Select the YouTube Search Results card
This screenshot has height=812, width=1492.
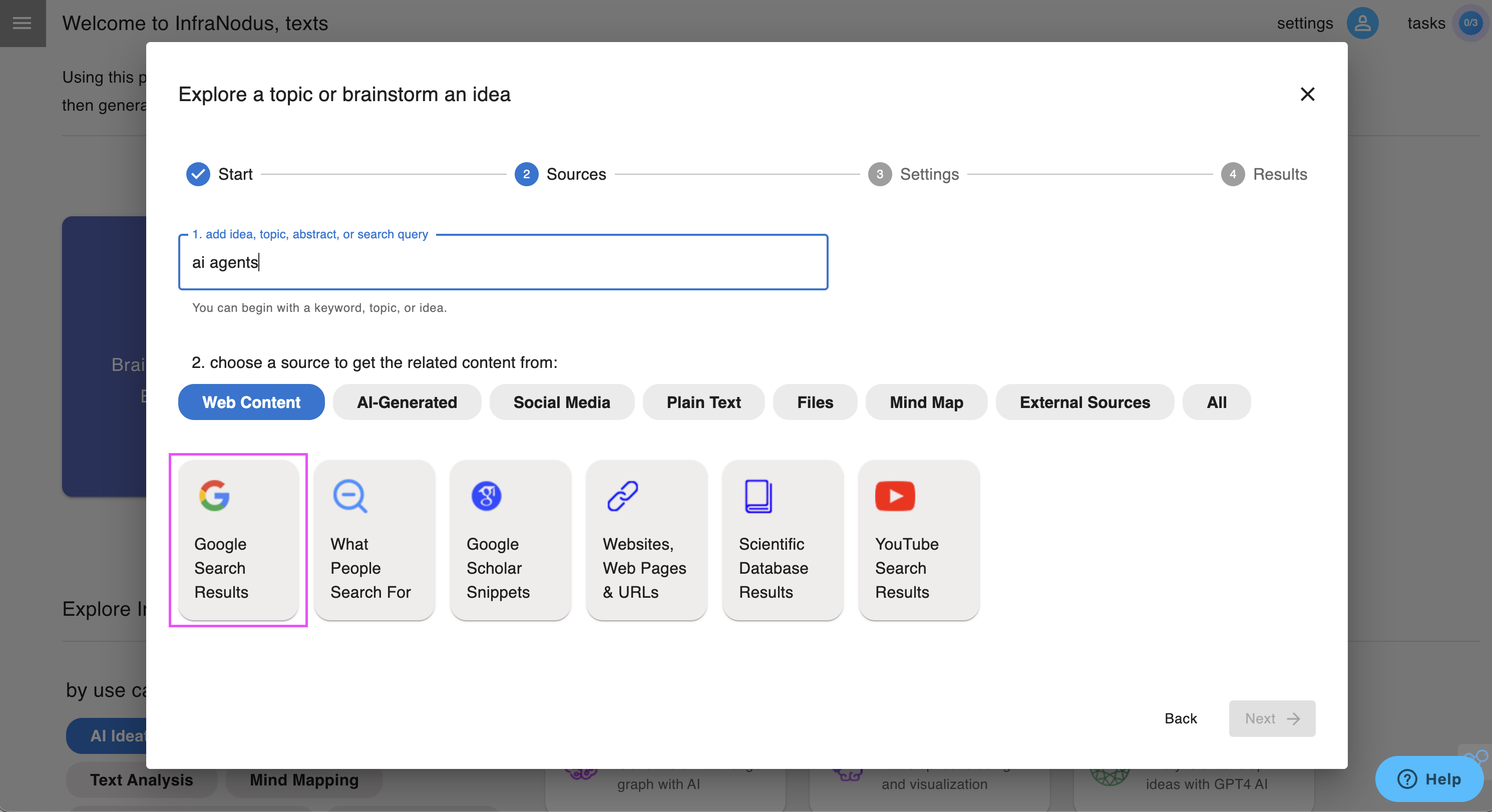[919, 540]
